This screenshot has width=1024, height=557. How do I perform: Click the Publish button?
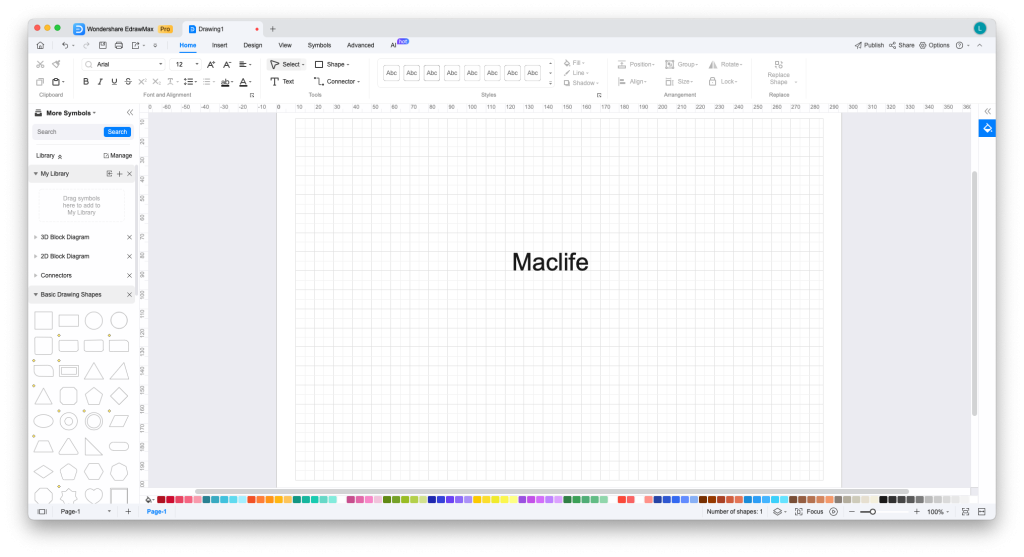point(869,45)
